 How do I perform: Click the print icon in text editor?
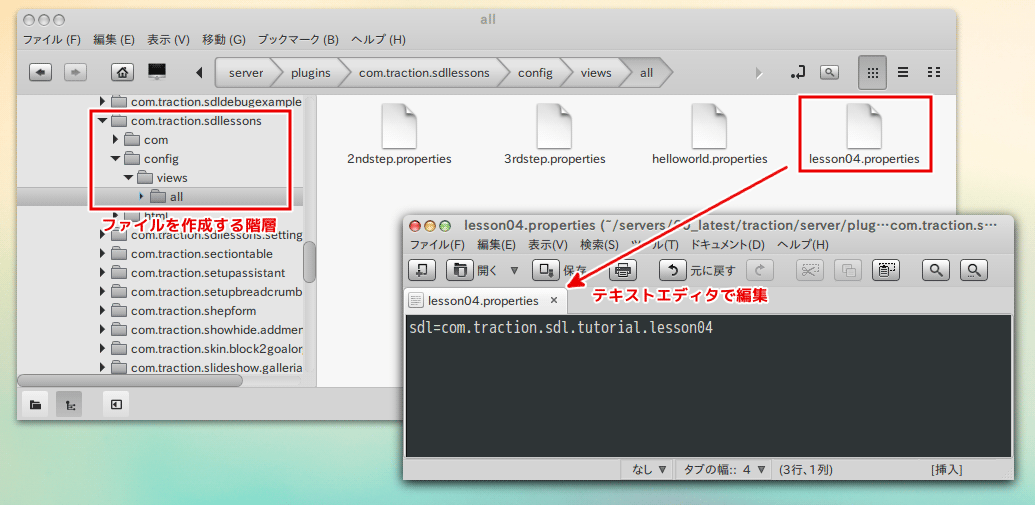623,270
